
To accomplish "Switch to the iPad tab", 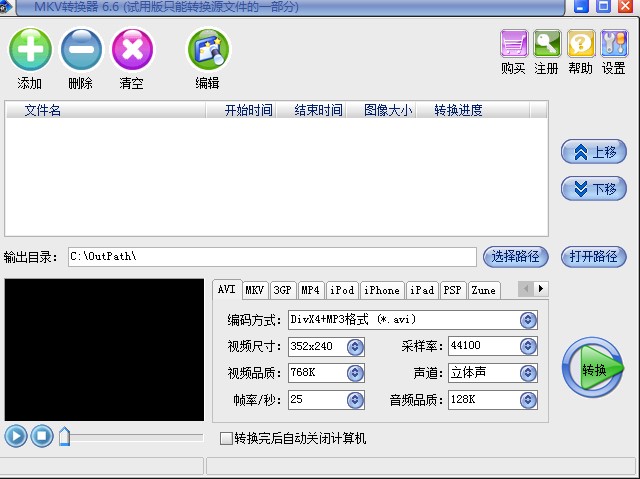I will (422, 291).
